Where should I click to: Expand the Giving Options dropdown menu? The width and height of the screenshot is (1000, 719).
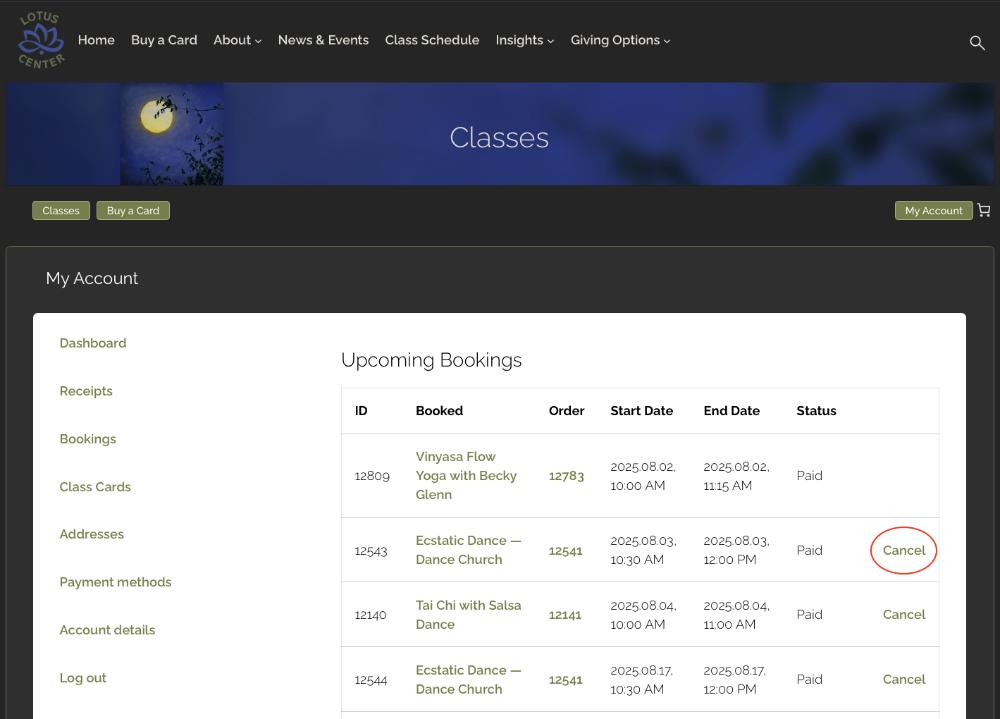point(620,40)
